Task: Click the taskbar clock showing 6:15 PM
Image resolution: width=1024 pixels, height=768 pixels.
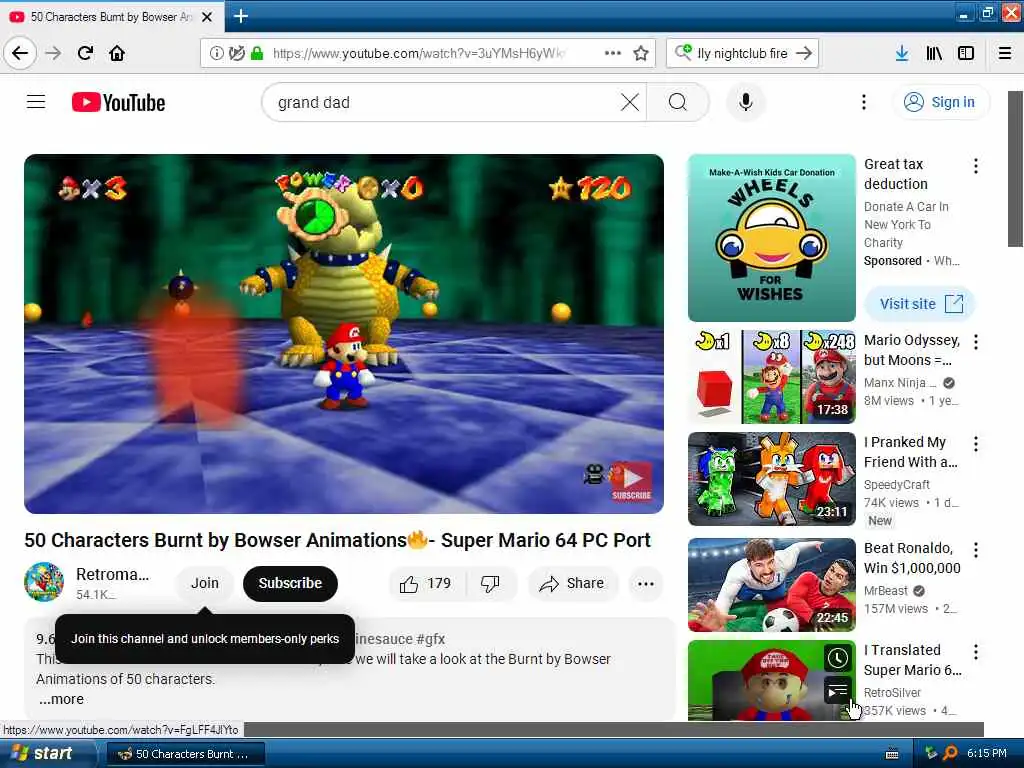Action: pos(987,753)
